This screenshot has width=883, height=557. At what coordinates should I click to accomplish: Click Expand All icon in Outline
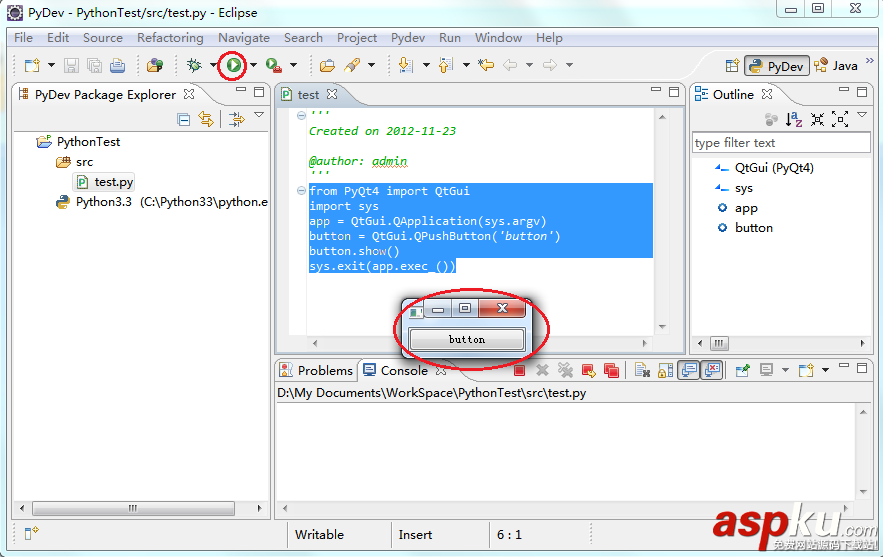(840, 119)
